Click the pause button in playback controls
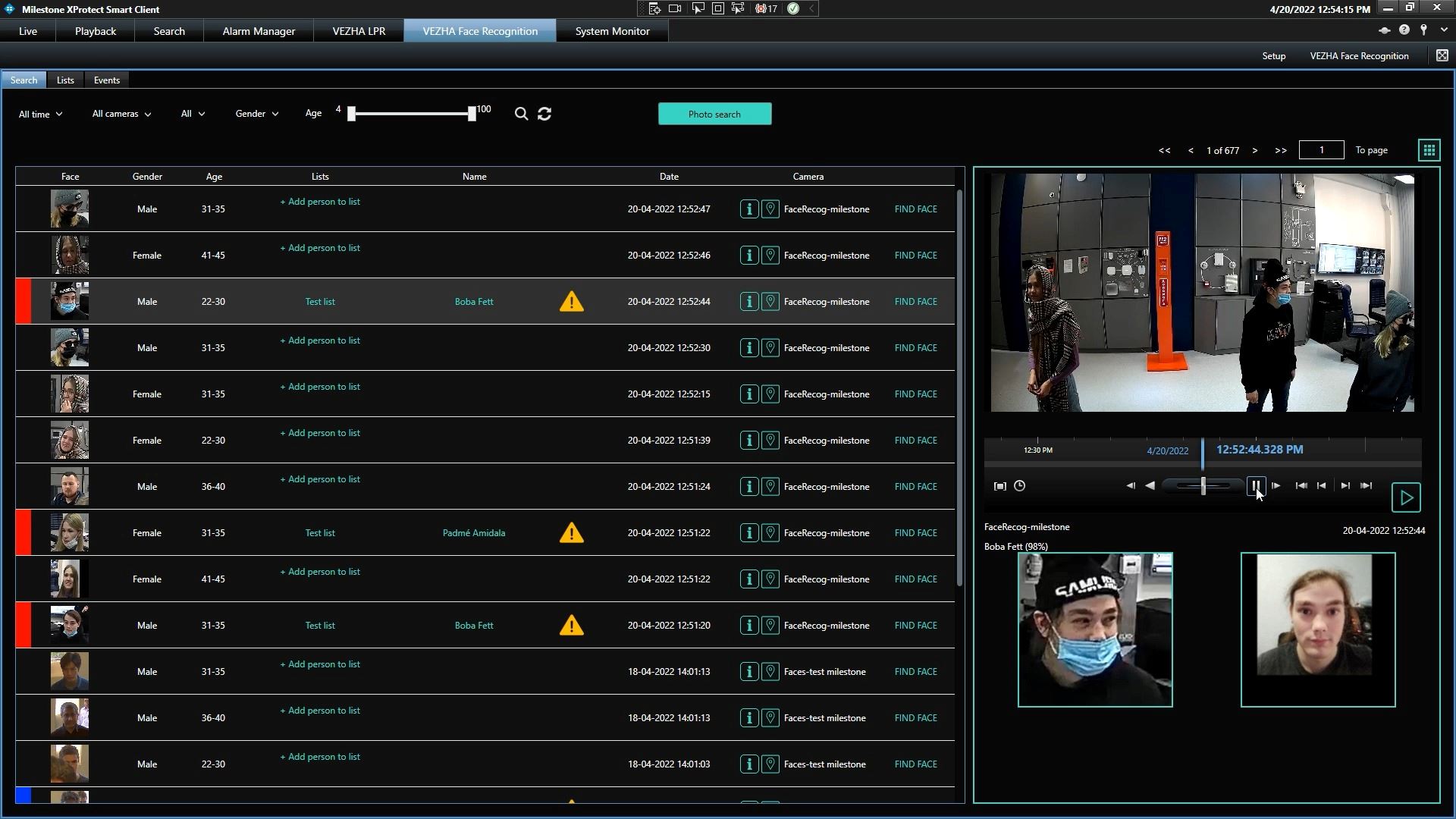This screenshot has height=819, width=1456. (x=1255, y=485)
